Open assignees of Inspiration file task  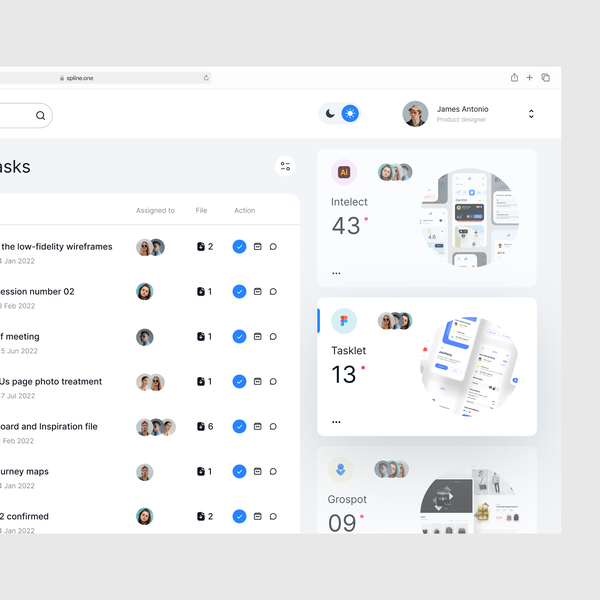(x=156, y=427)
